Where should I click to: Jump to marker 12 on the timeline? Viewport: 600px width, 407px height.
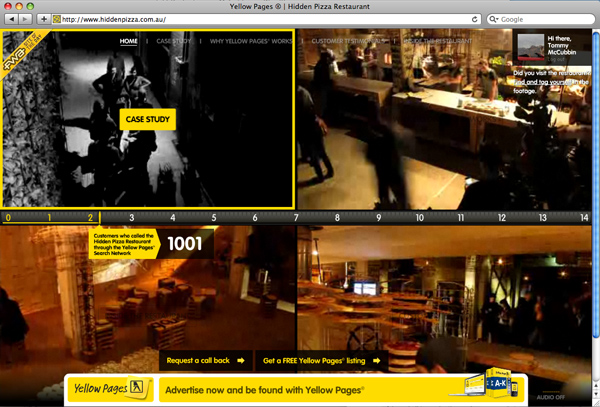pos(502,218)
